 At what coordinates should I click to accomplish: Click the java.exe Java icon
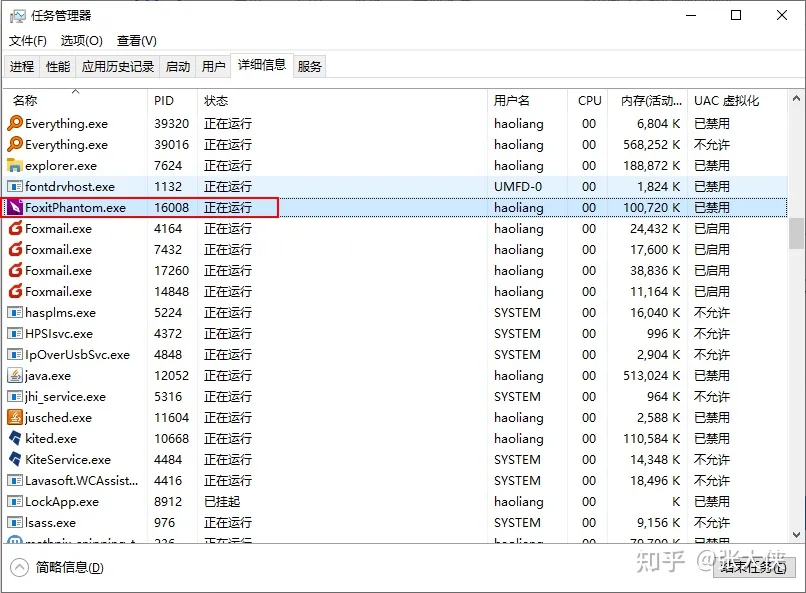coord(15,376)
